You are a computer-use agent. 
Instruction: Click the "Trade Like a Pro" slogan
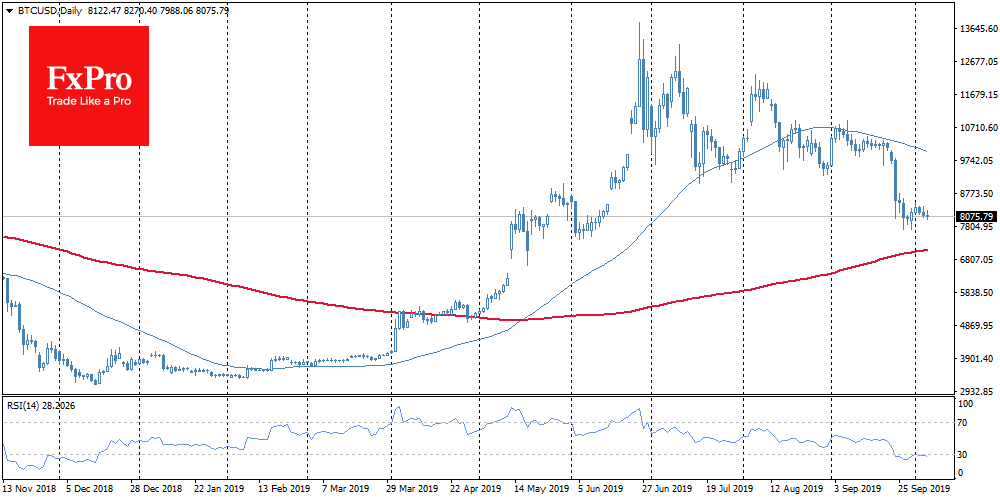coord(88,102)
